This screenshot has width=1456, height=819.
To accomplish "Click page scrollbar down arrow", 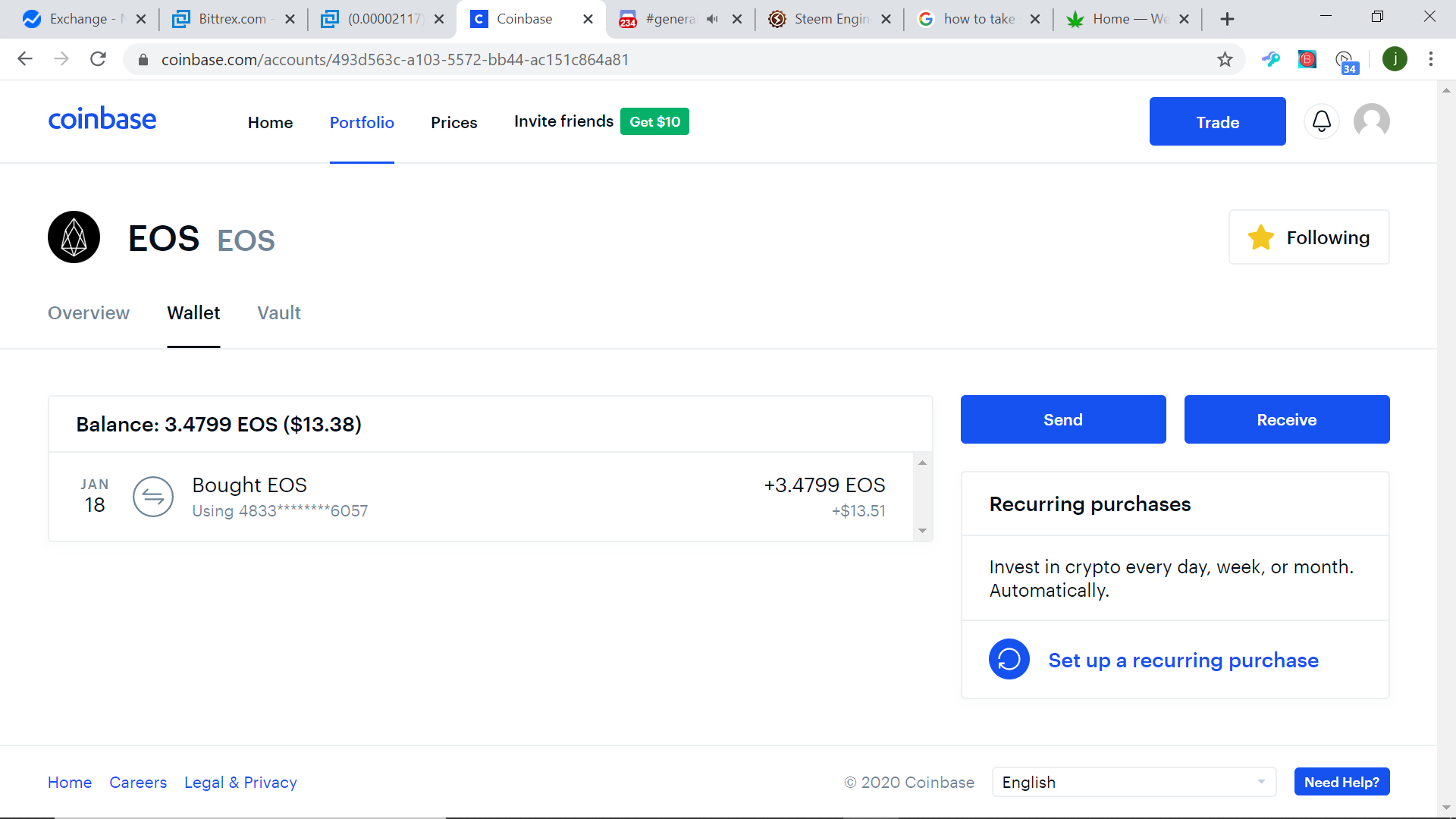I will pyautogui.click(x=1446, y=808).
